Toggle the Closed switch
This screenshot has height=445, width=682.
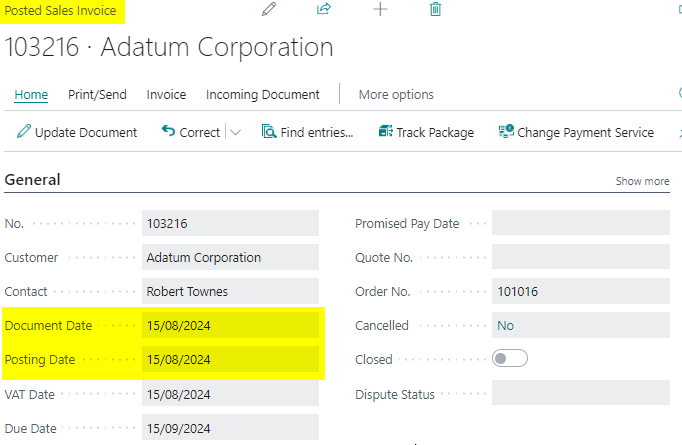510,359
